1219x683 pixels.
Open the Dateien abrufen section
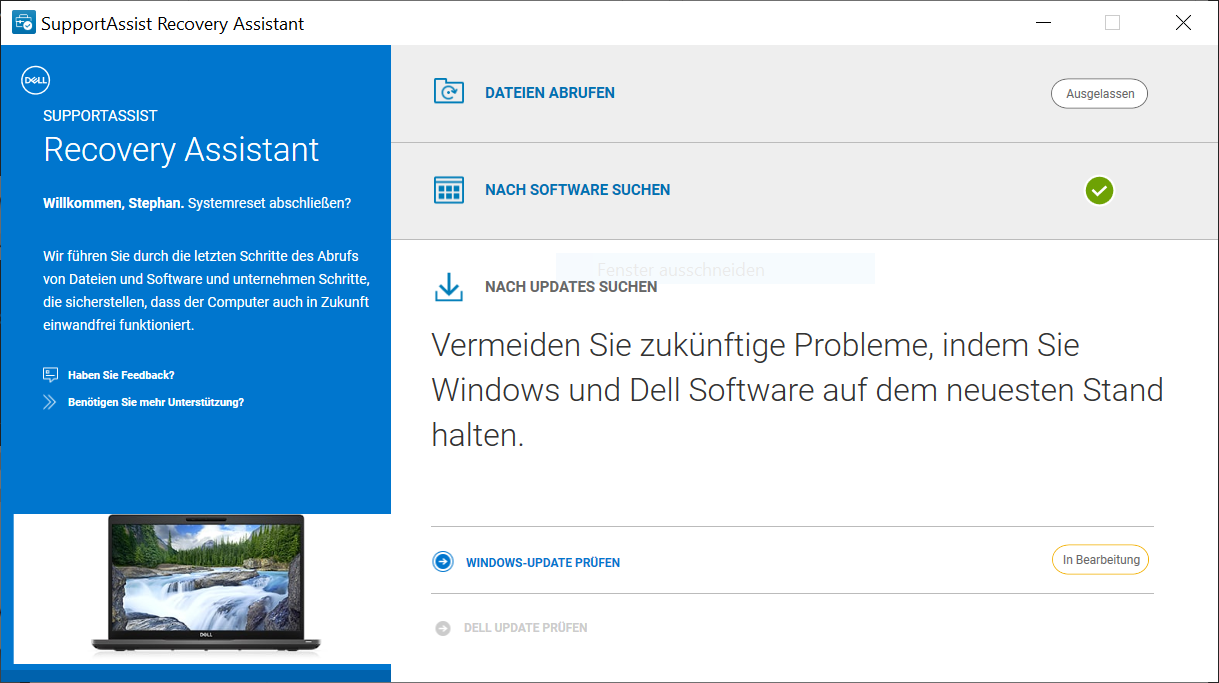[550, 93]
